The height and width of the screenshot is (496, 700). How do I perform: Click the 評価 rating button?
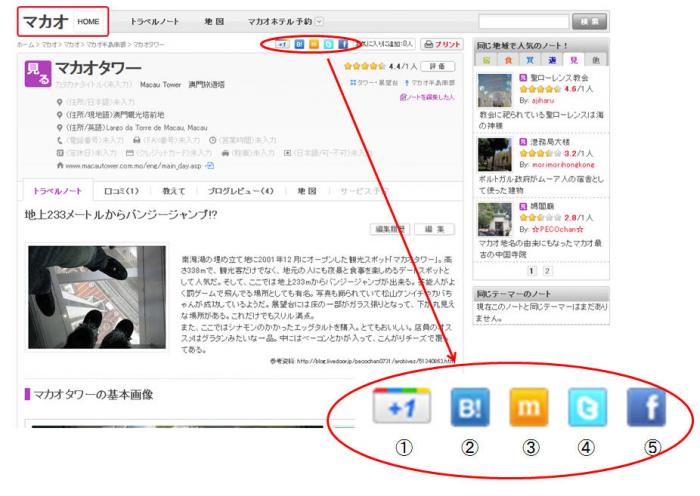coord(438,66)
